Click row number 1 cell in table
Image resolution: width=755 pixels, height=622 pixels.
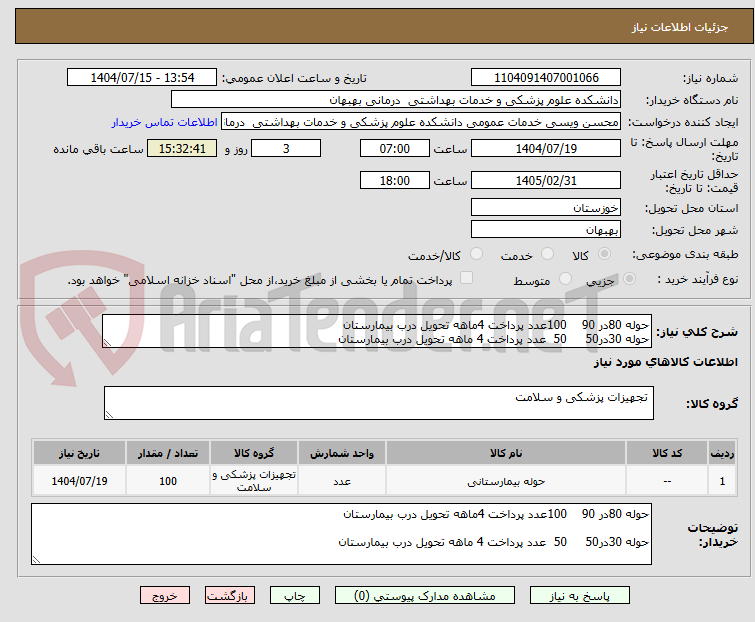722,481
